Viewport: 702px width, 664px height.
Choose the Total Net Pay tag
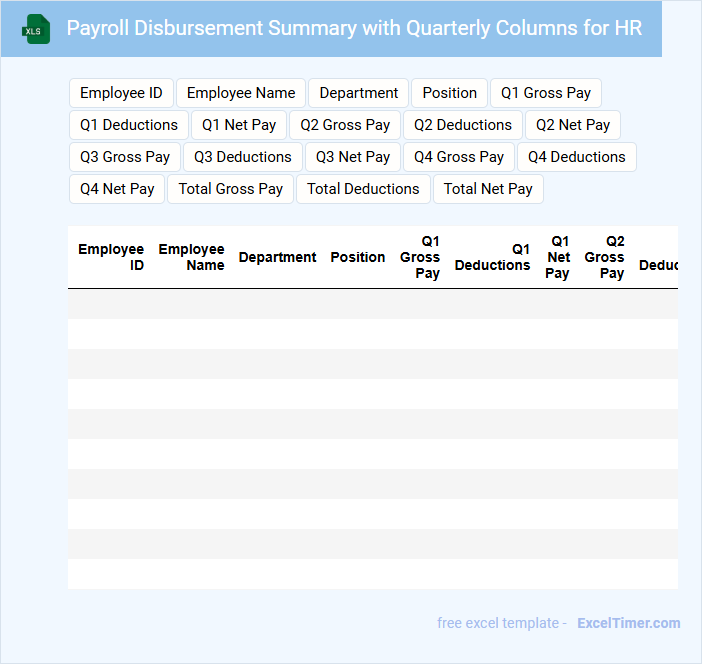click(488, 189)
